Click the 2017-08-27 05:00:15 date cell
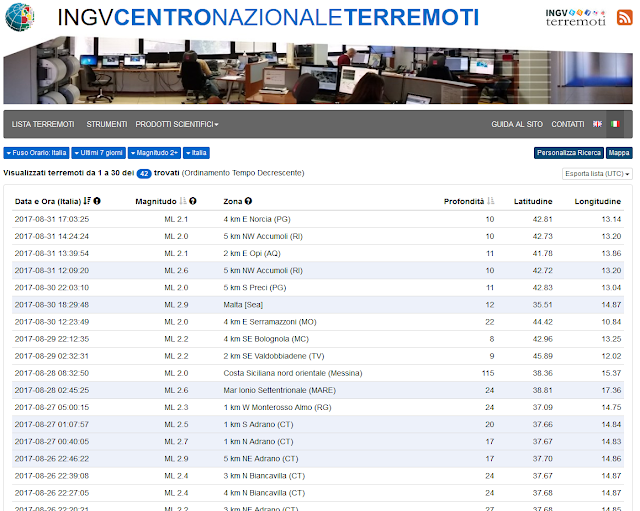Image resolution: width=640 pixels, height=511 pixels. click(x=52, y=408)
